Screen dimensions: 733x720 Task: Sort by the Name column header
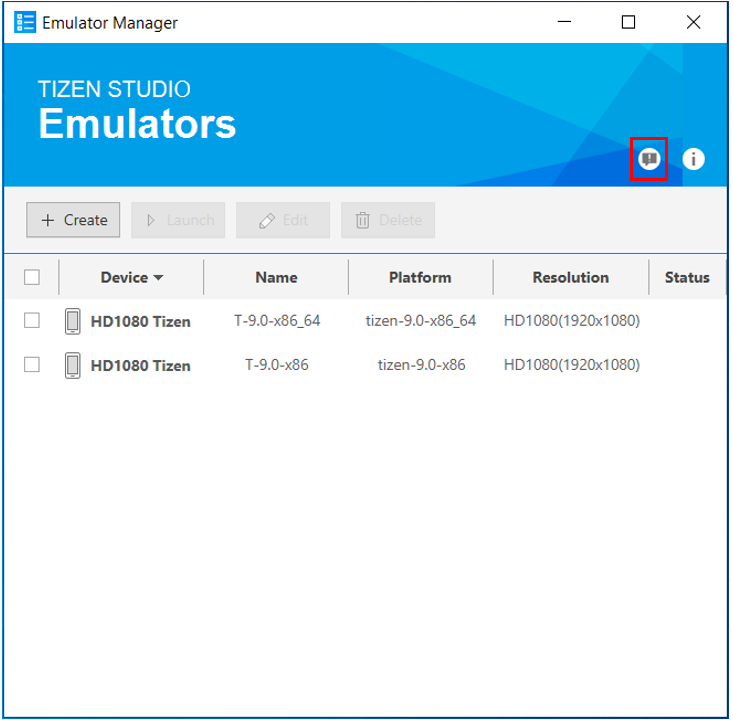pyautogui.click(x=276, y=277)
